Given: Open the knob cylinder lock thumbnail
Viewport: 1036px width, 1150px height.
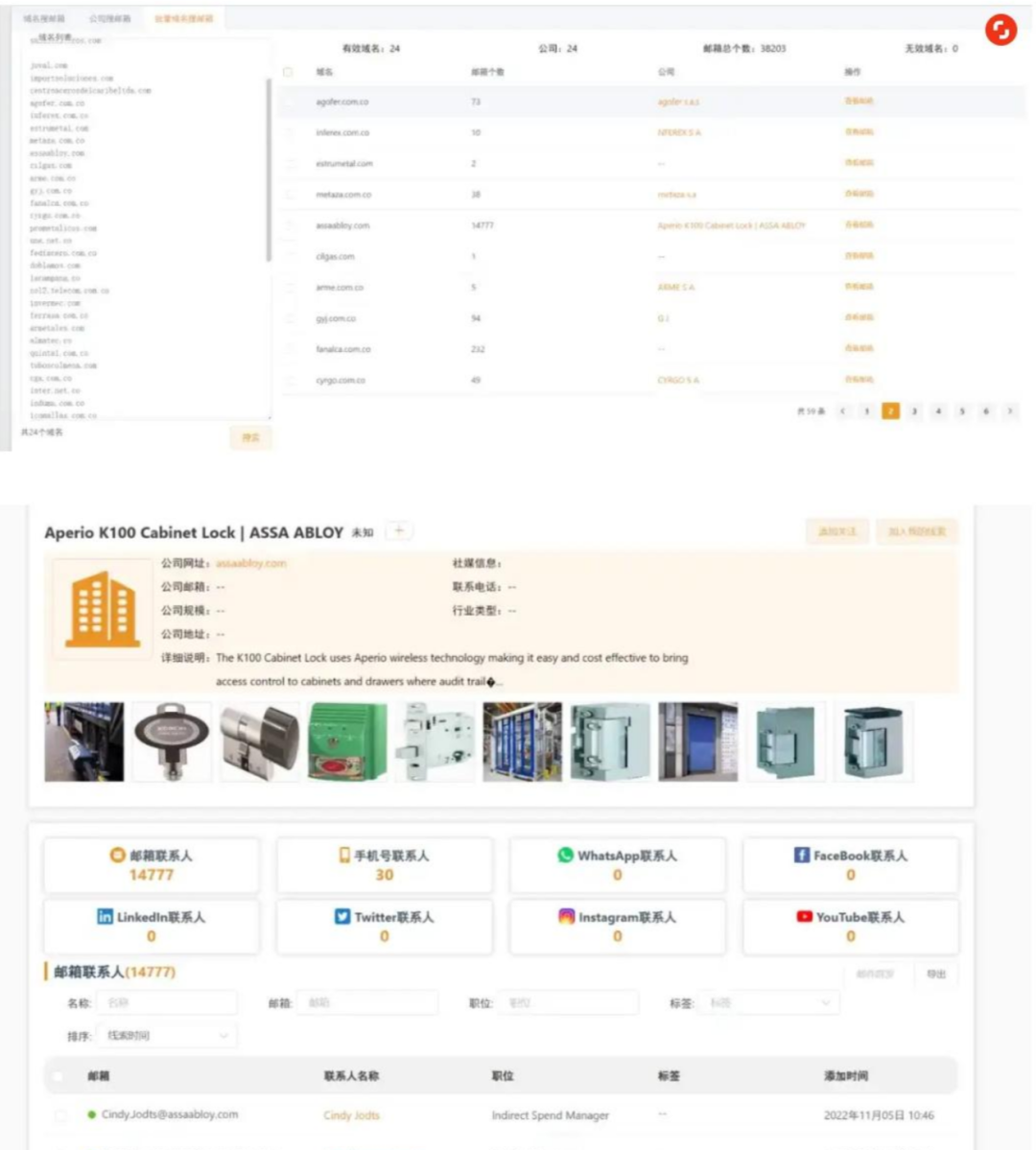Looking at the screenshot, I should 260,741.
